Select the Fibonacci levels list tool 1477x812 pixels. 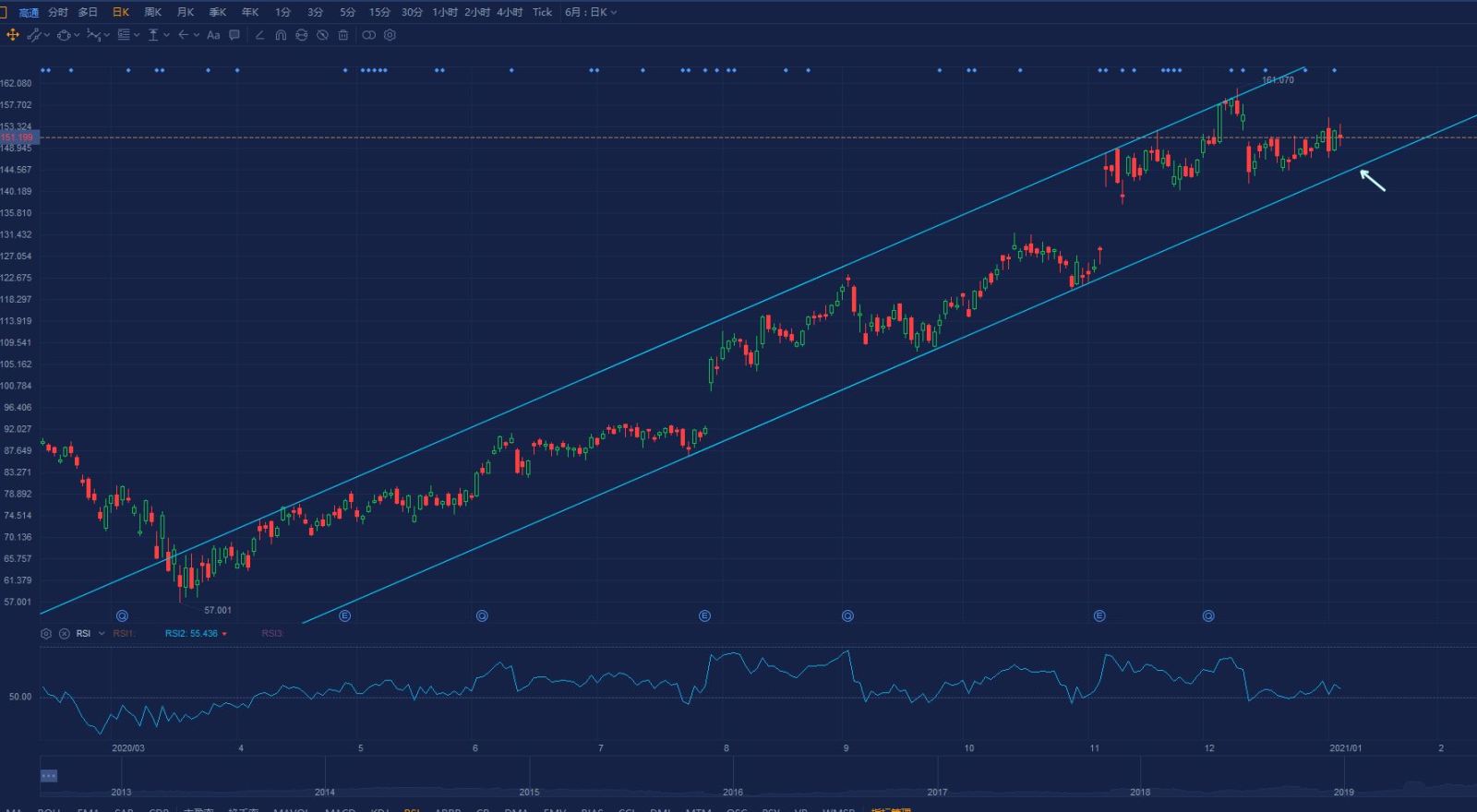(124, 35)
